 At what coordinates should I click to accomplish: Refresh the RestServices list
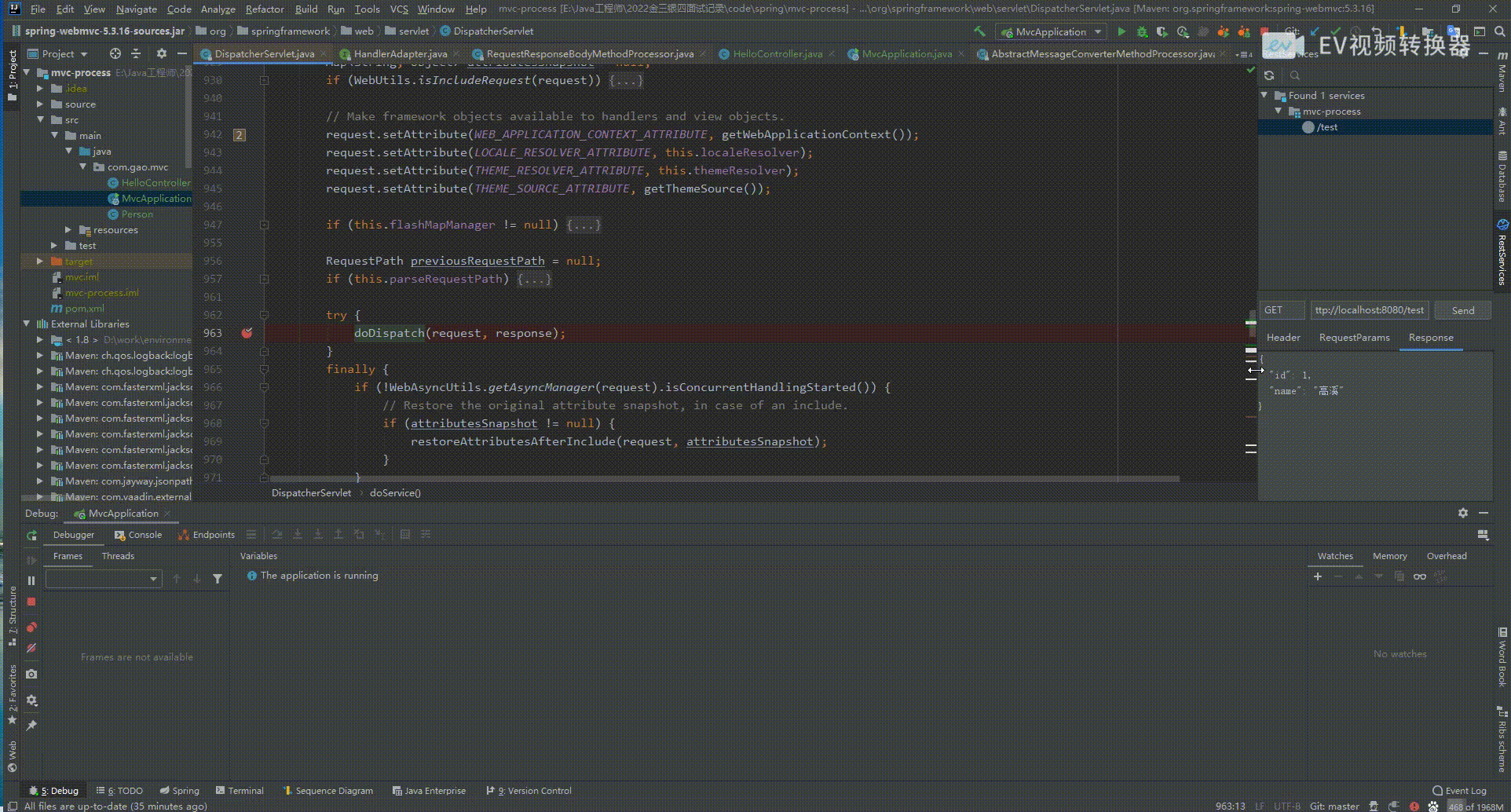1269,75
